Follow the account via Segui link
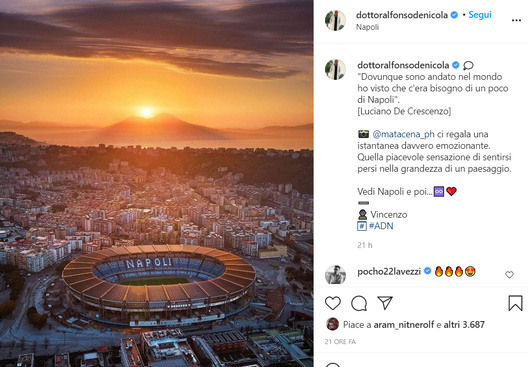Viewport: 528px width, 367px height. pyautogui.click(x=480, y=15)
